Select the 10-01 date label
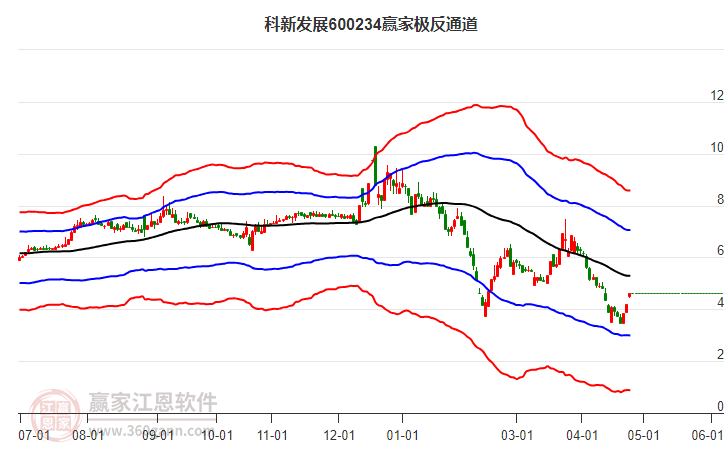 [217, 435]
